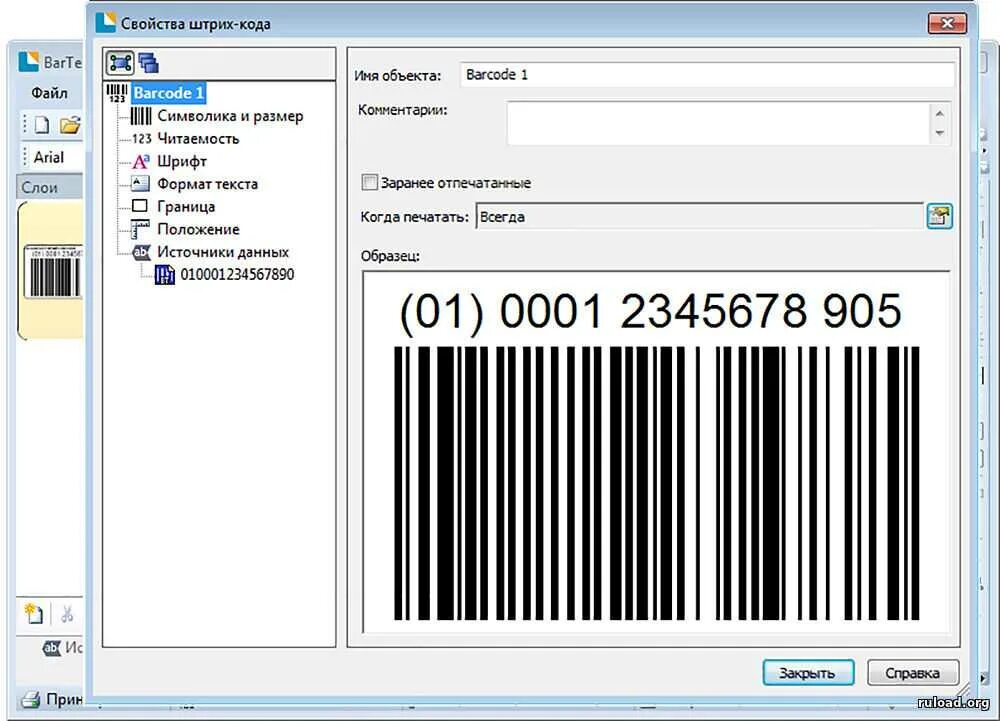Open the print condition editor icon
The image size is (1000, 721).
tap(939, 216)
